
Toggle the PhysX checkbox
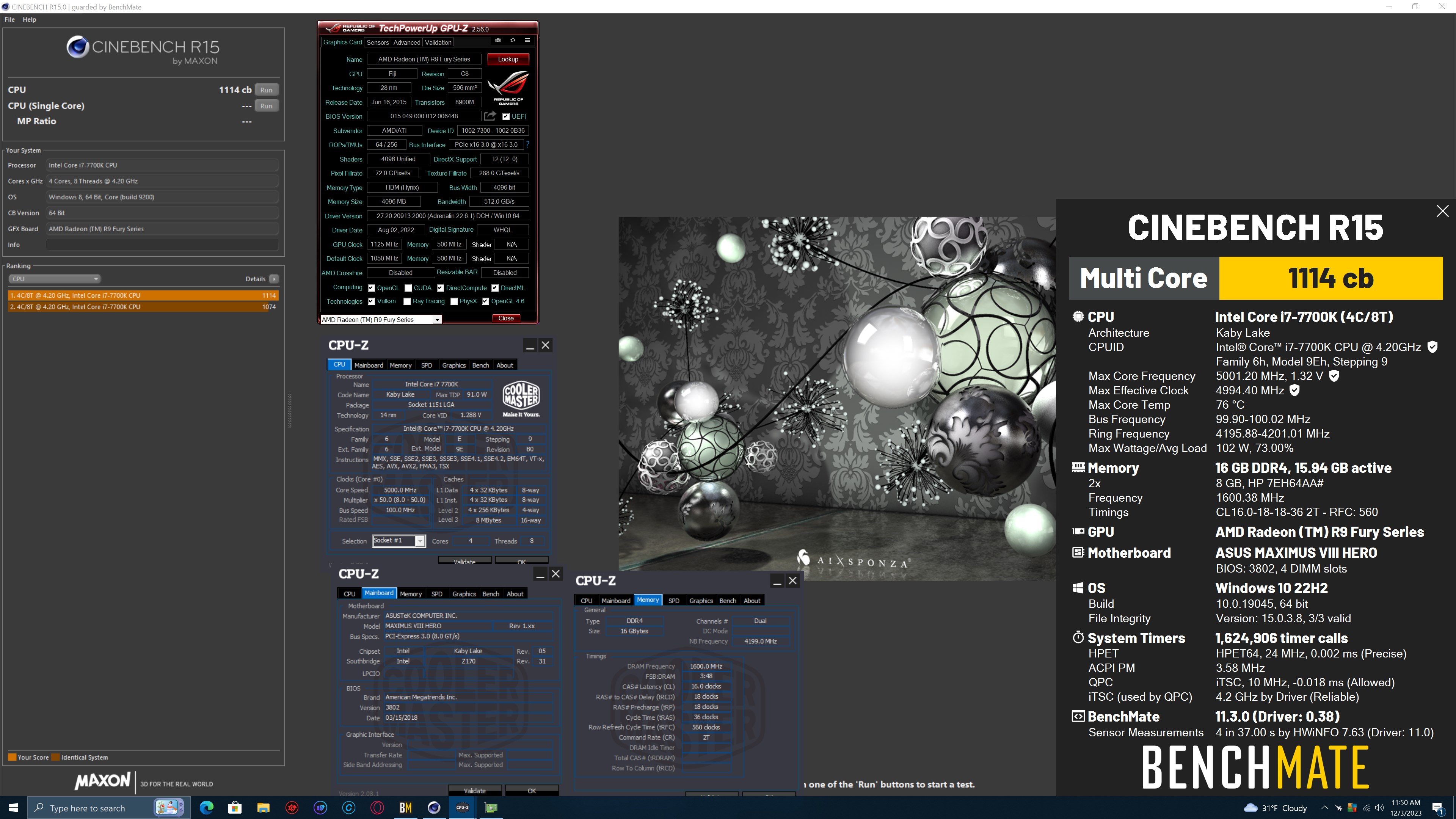(x=454, y=301)
